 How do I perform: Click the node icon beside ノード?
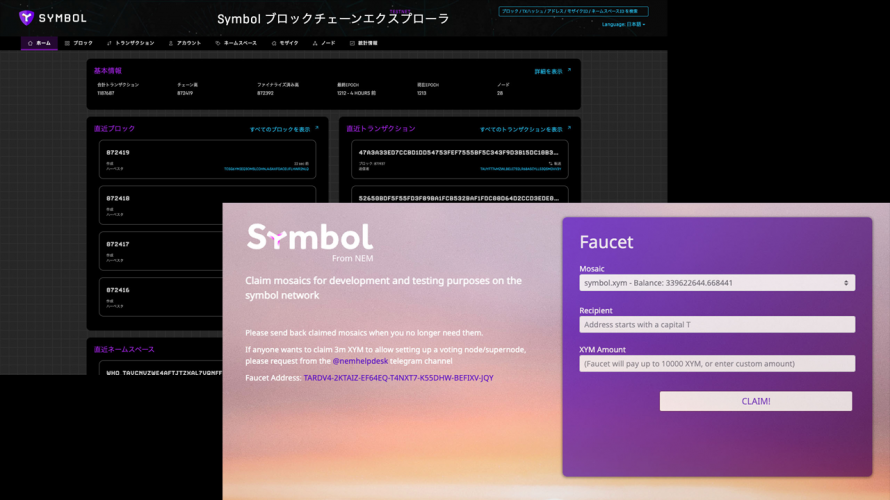315,43
